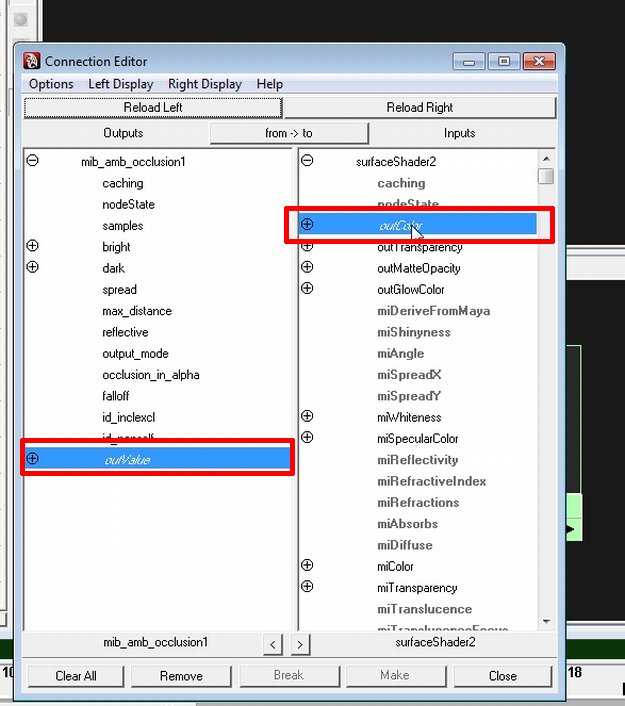Select the miDiffuse attribute
Viewport: 625px width, 706px height.
tap(405, 545)
